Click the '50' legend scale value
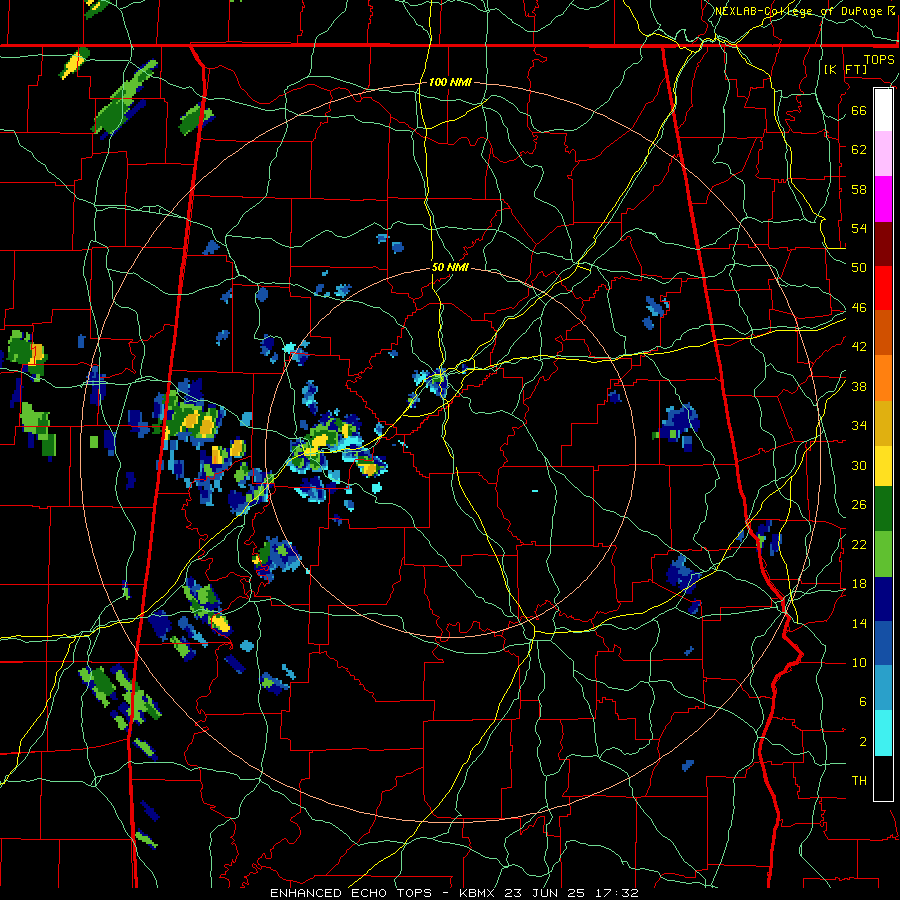The image size is (900, 900). (x=859, y=268)
